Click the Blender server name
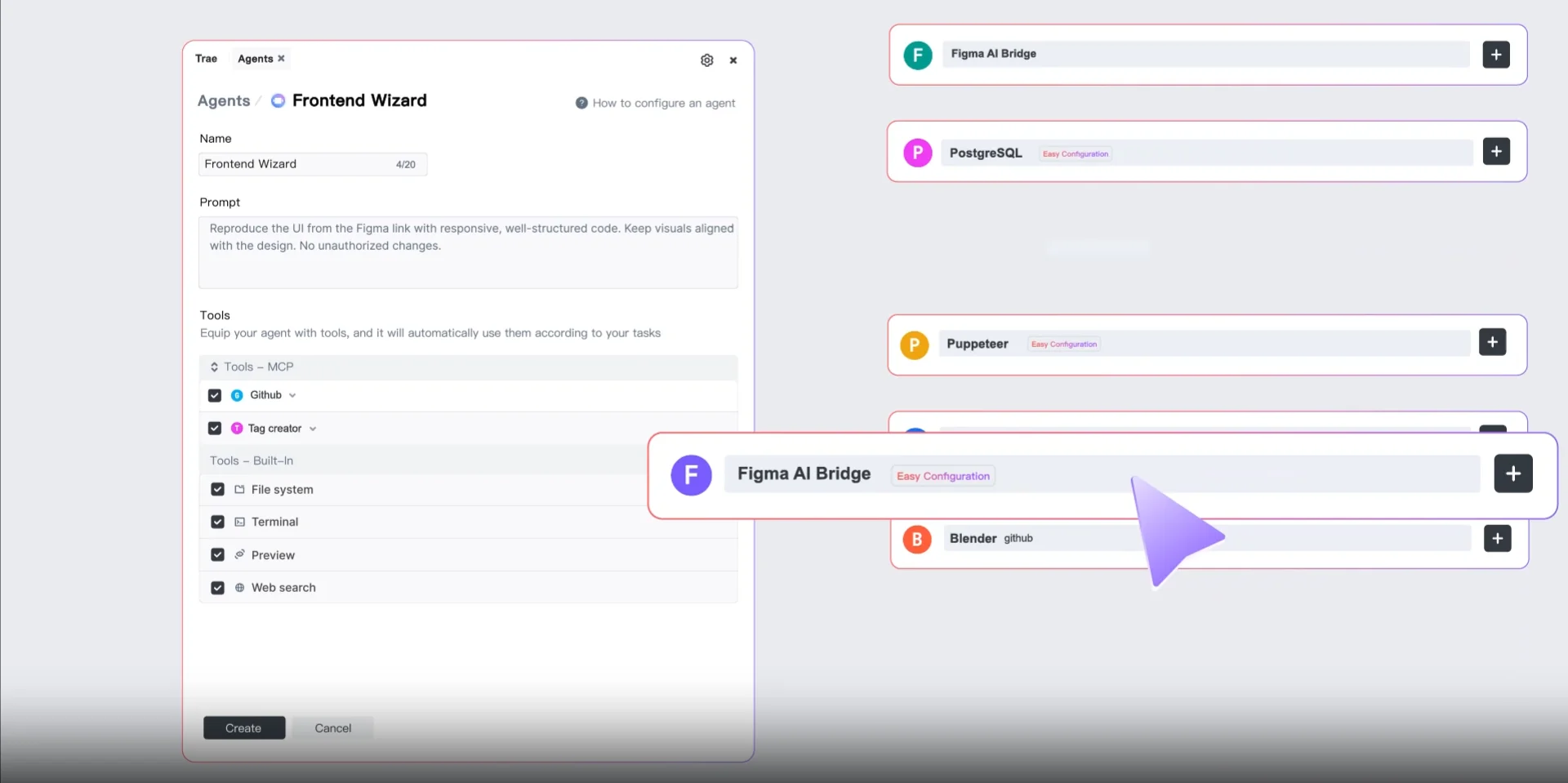This screenshot has height=783, width=1568. pyautogui.click(x=973, y=538)
